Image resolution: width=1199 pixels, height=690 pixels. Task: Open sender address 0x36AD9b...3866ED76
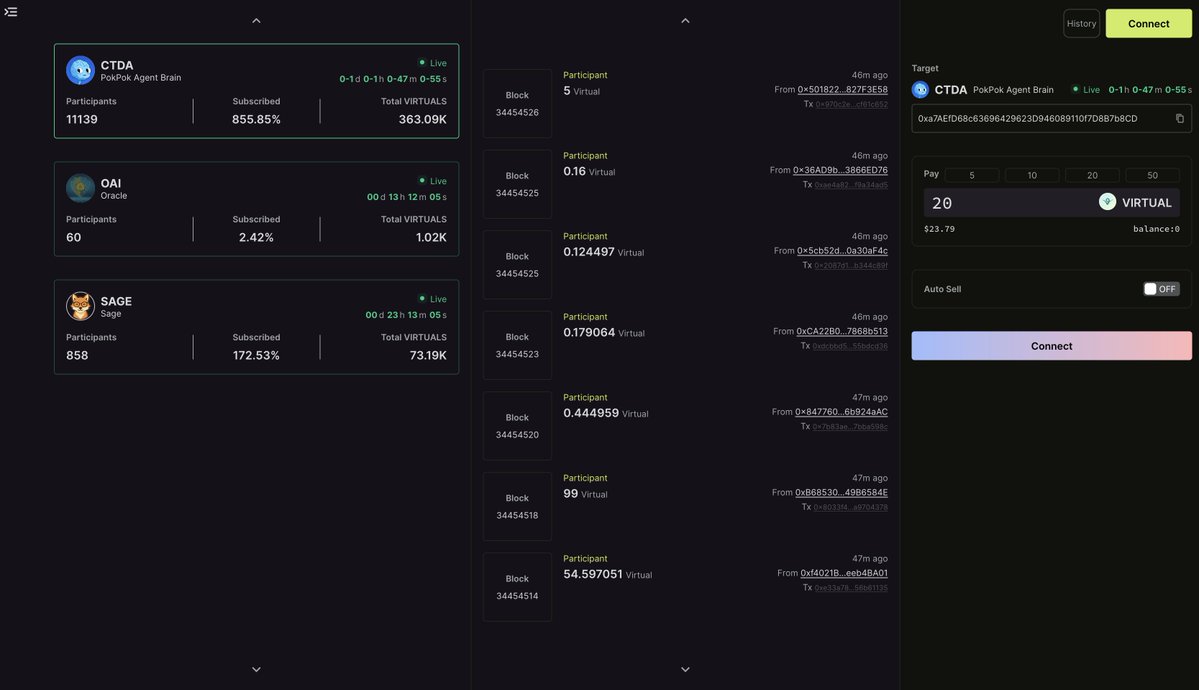[840, 170]
